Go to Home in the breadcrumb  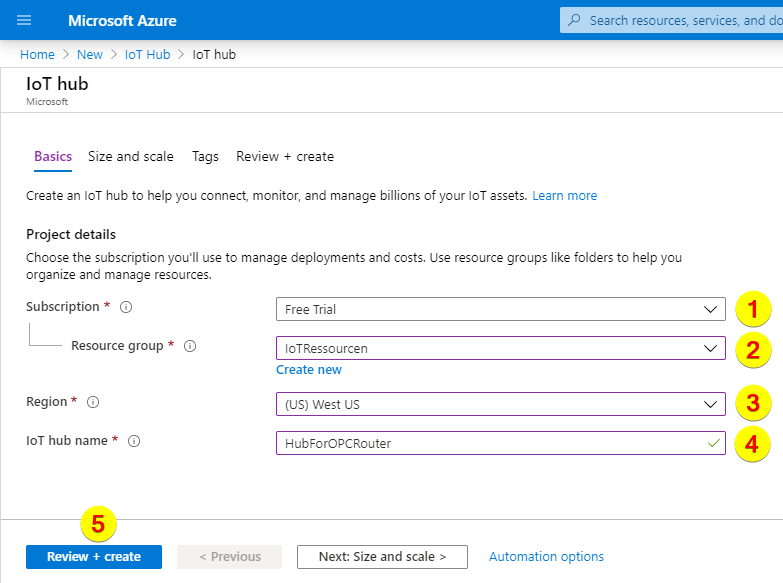37,55
